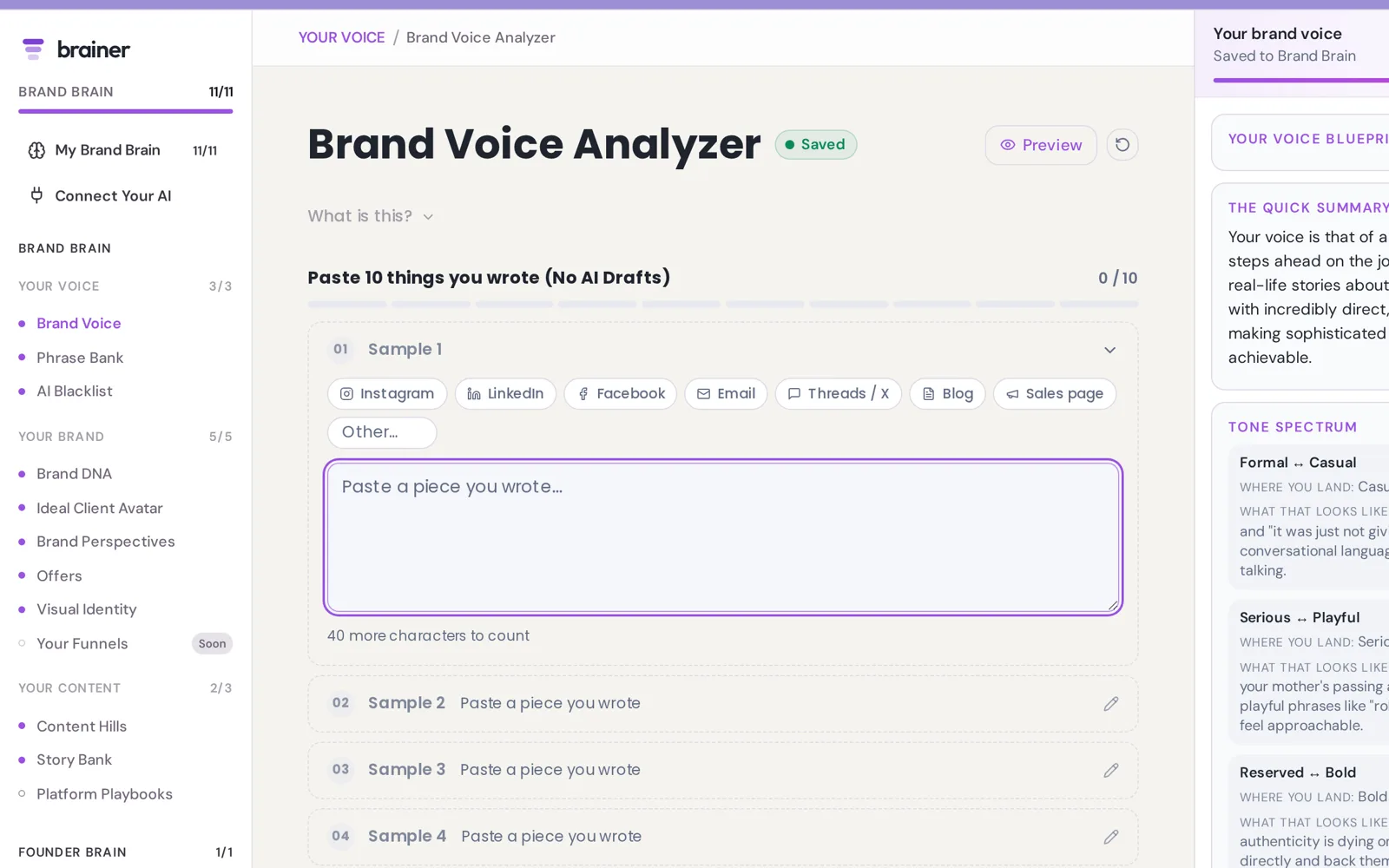Focus the 'Paste a piece you wrote' textarea
1389x868 pixels.
click(x=723, y=537)
